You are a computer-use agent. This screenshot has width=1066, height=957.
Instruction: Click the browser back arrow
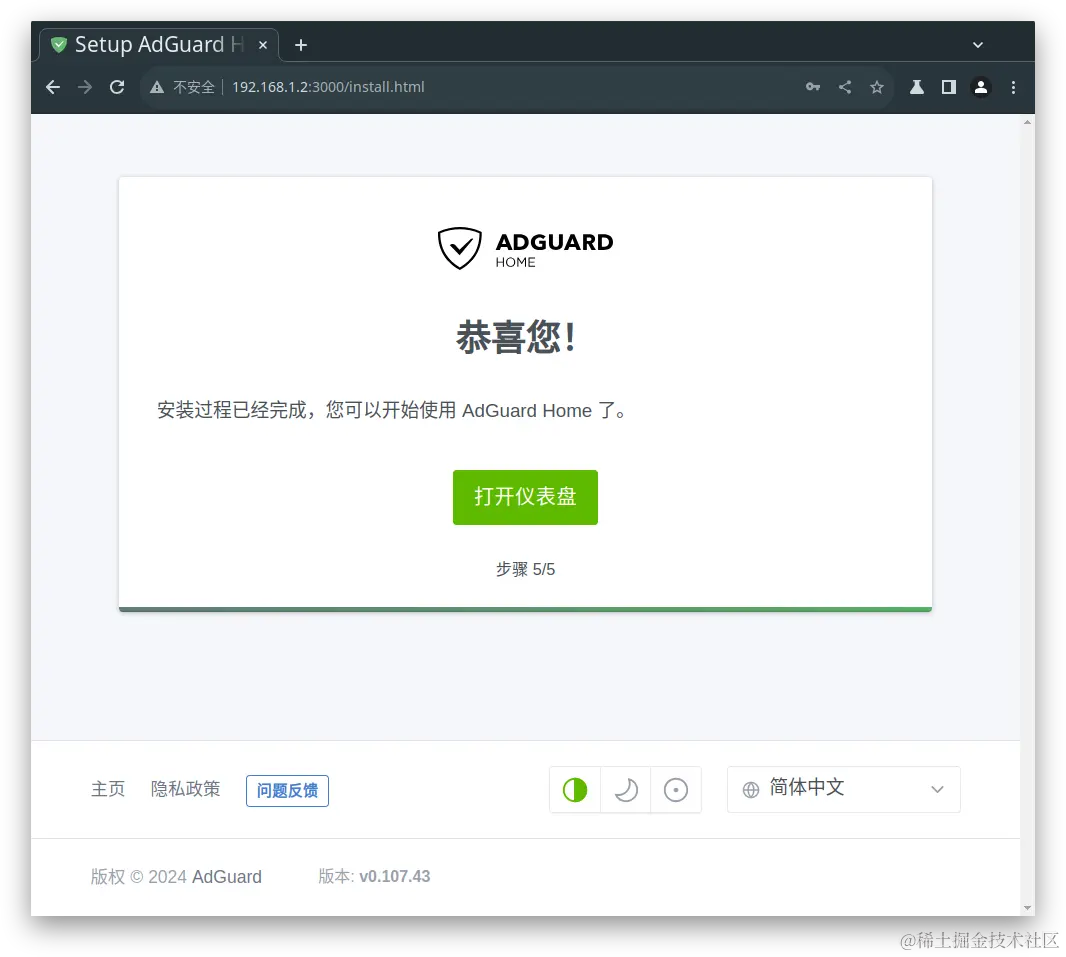point(53,87)
